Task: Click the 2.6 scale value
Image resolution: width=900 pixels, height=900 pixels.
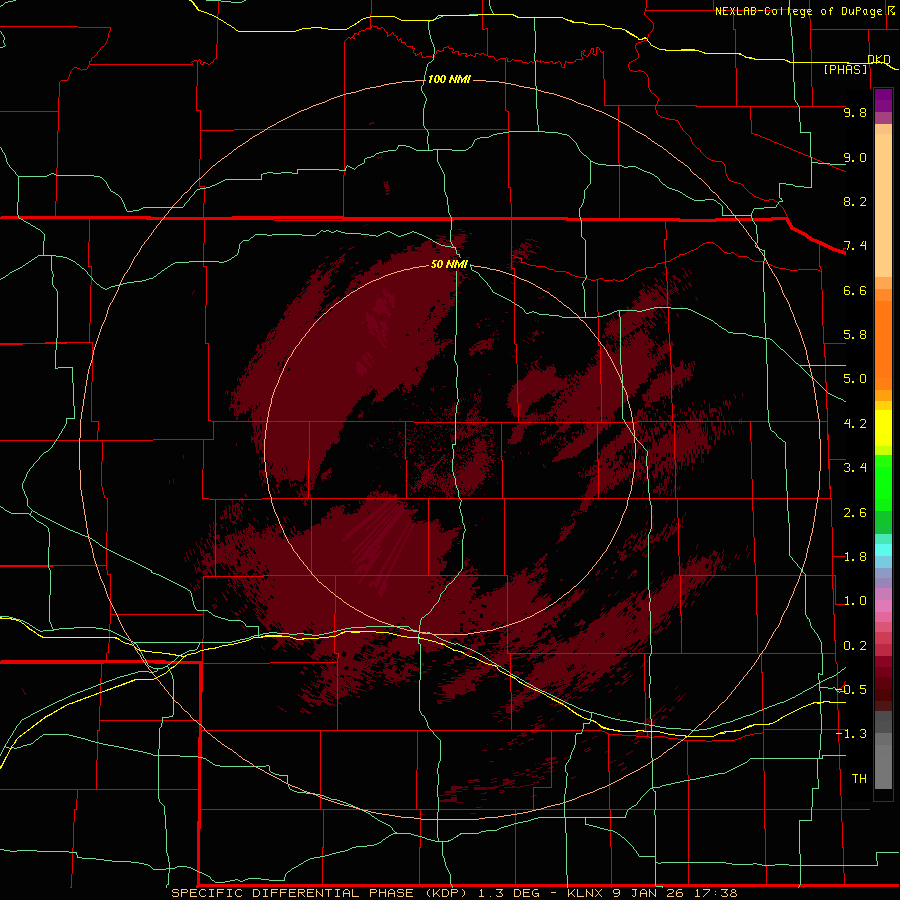Action: 855,513
